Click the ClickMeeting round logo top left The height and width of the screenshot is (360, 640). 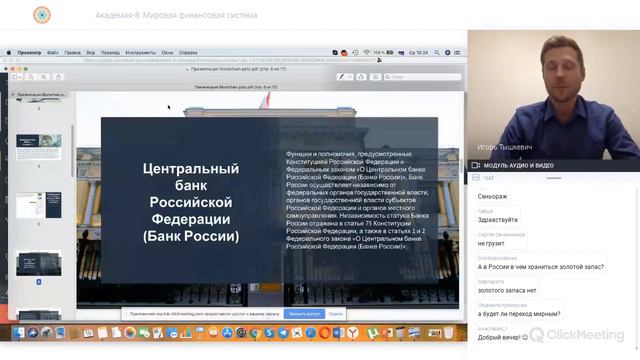click(42, 15)
